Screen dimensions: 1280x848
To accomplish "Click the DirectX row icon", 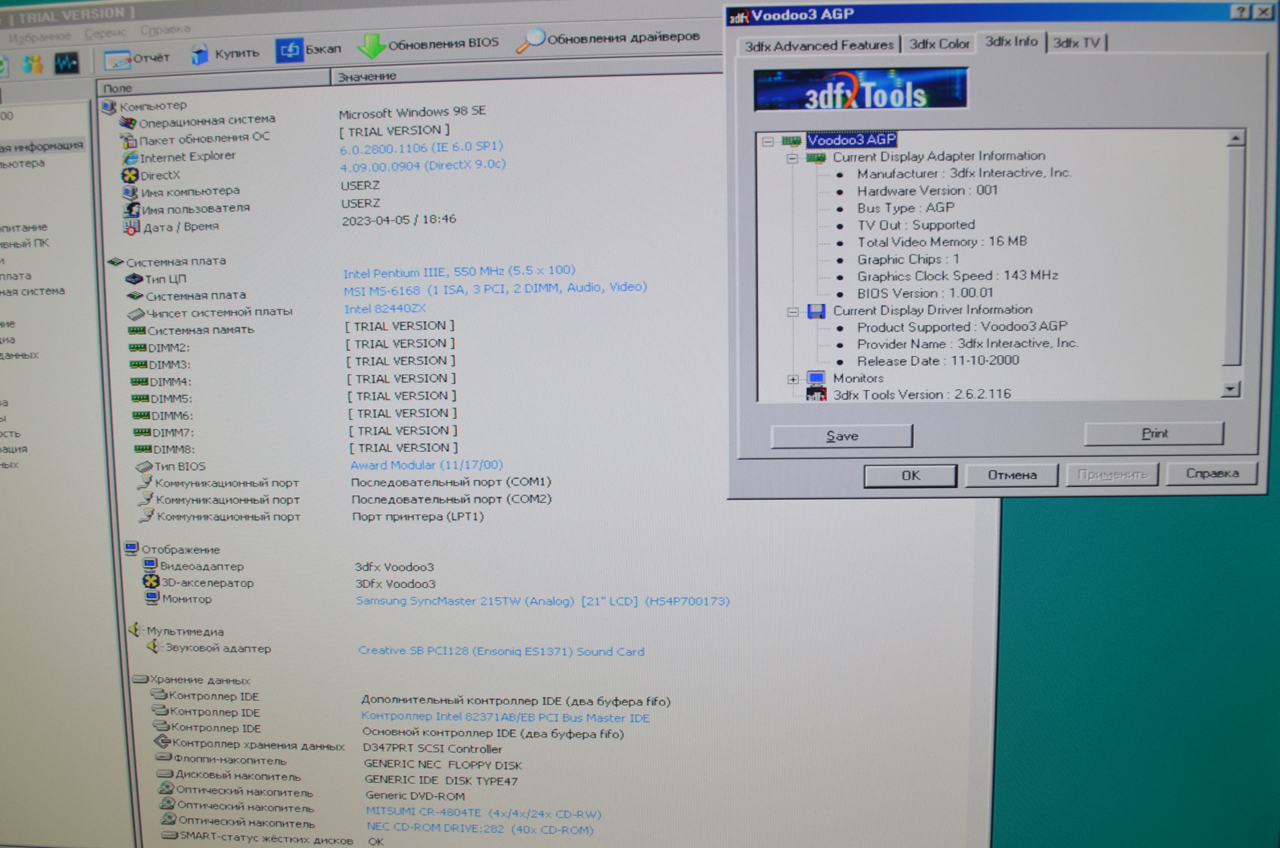I will pyautogui.click(x=129, y=175).
